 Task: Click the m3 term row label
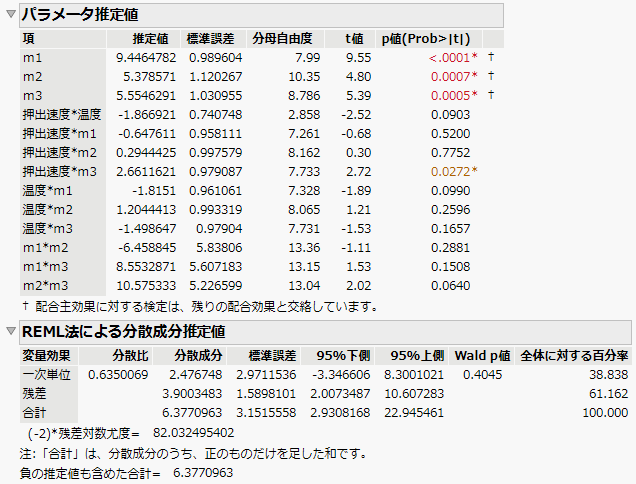(x=32, y=96)
